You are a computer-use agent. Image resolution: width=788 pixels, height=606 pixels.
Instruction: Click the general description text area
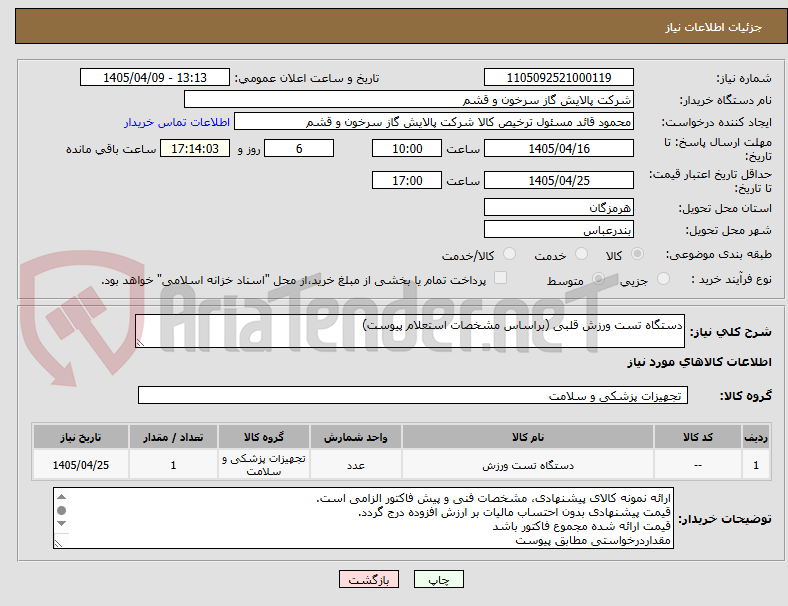410,331
